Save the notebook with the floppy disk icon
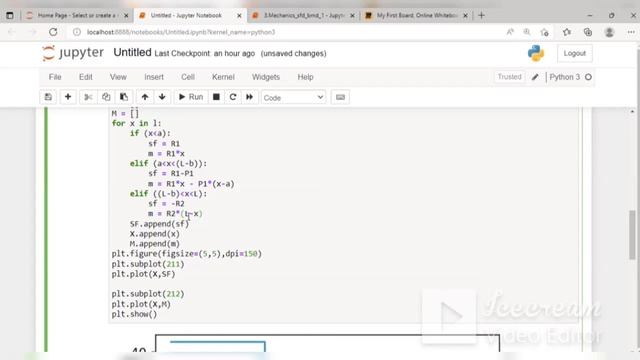 tap(48, 97)
